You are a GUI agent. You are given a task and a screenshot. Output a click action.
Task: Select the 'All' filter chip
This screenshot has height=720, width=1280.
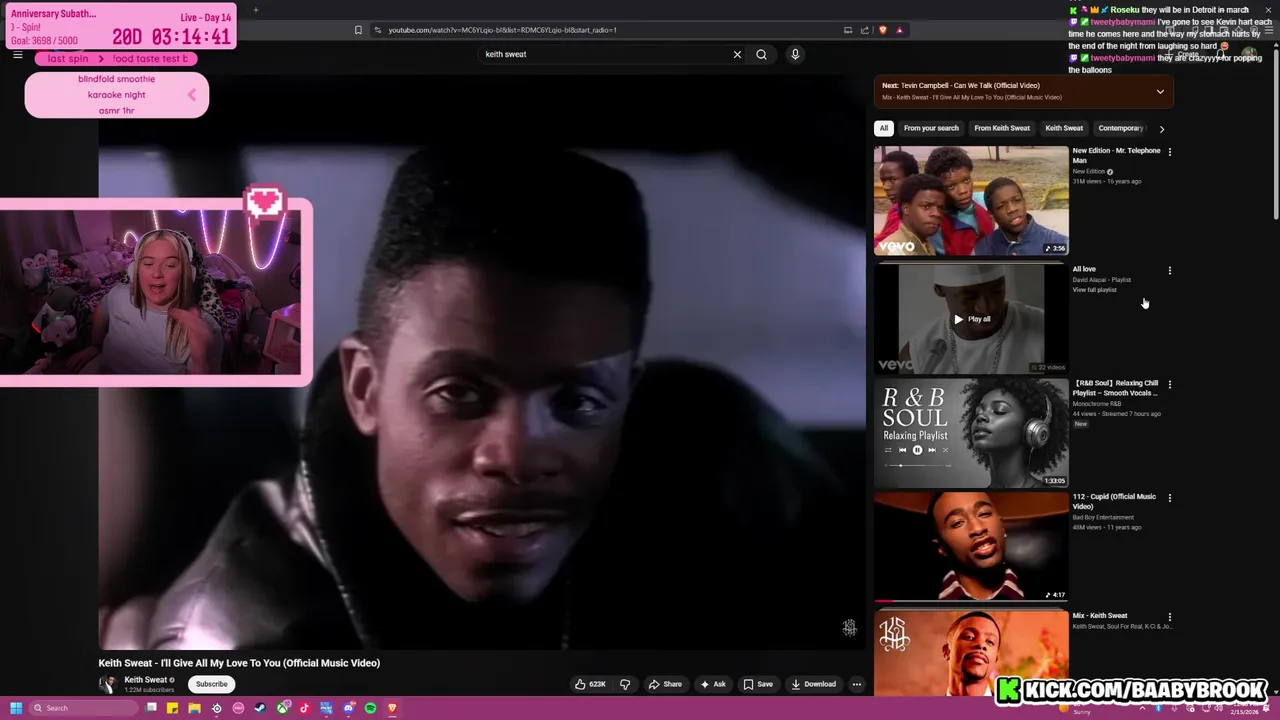click(883, 128)
